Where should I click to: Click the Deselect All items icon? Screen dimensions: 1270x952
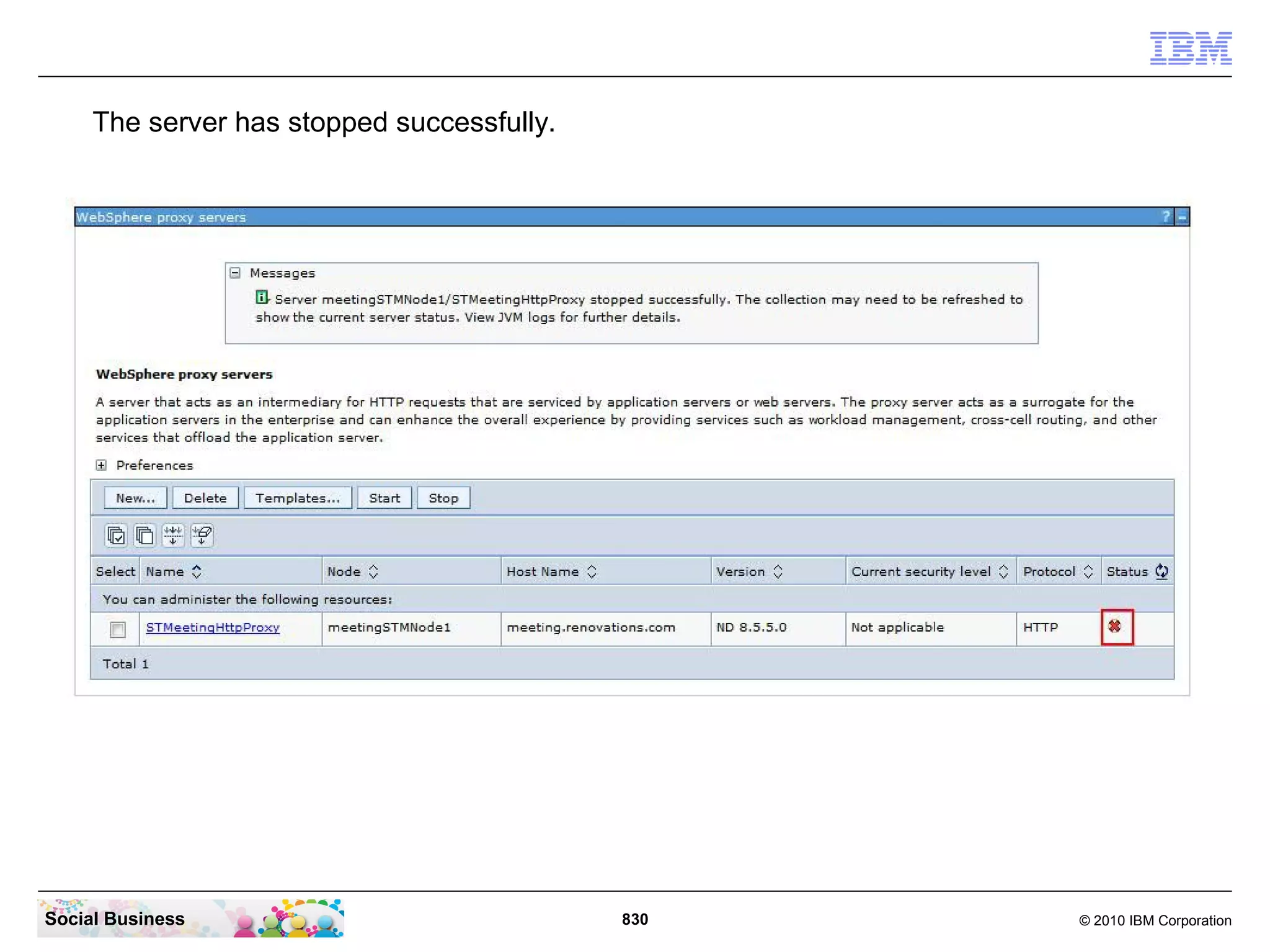pos(144,535)
